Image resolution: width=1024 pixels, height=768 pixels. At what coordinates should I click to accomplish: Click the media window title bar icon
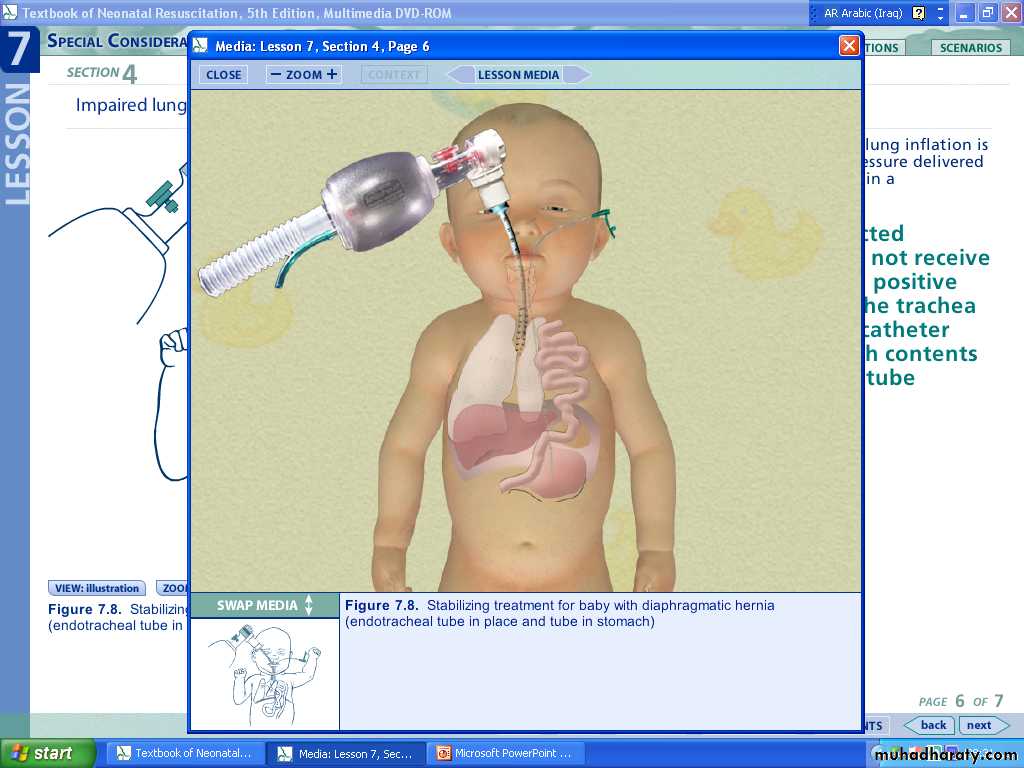[201, 46]
